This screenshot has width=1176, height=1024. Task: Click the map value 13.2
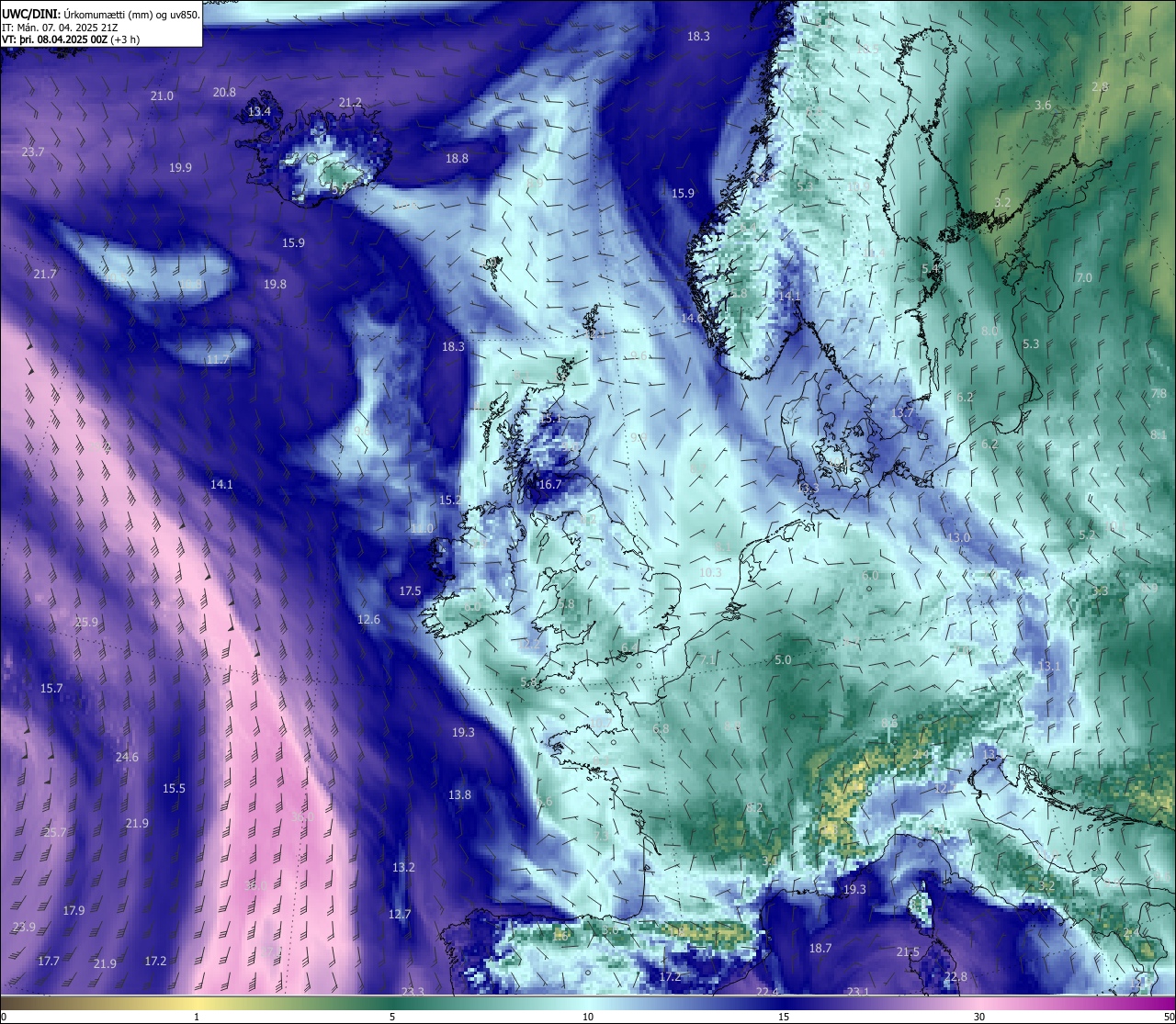(x=403, y=868)
